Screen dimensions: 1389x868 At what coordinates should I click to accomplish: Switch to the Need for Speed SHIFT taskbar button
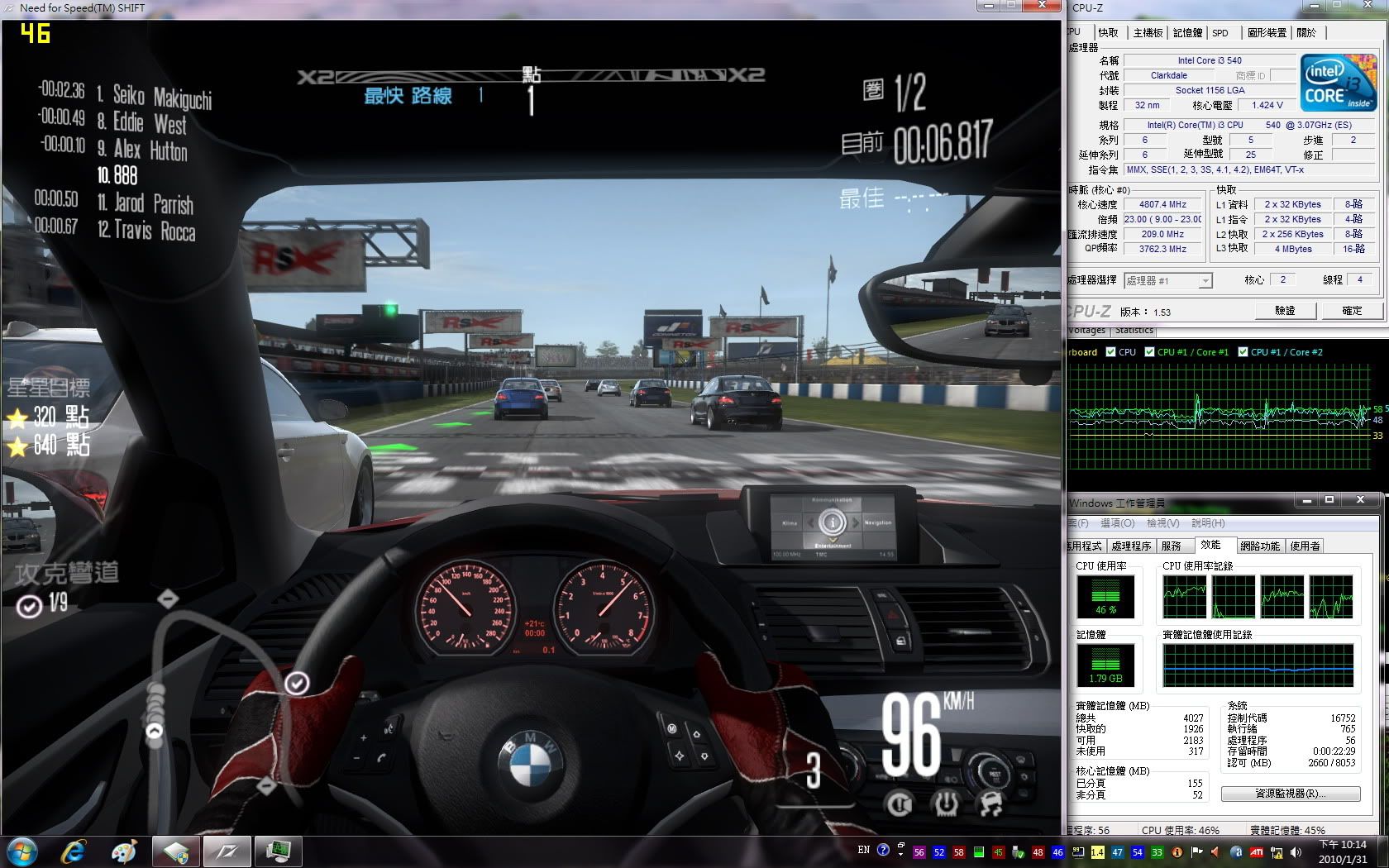226,851
